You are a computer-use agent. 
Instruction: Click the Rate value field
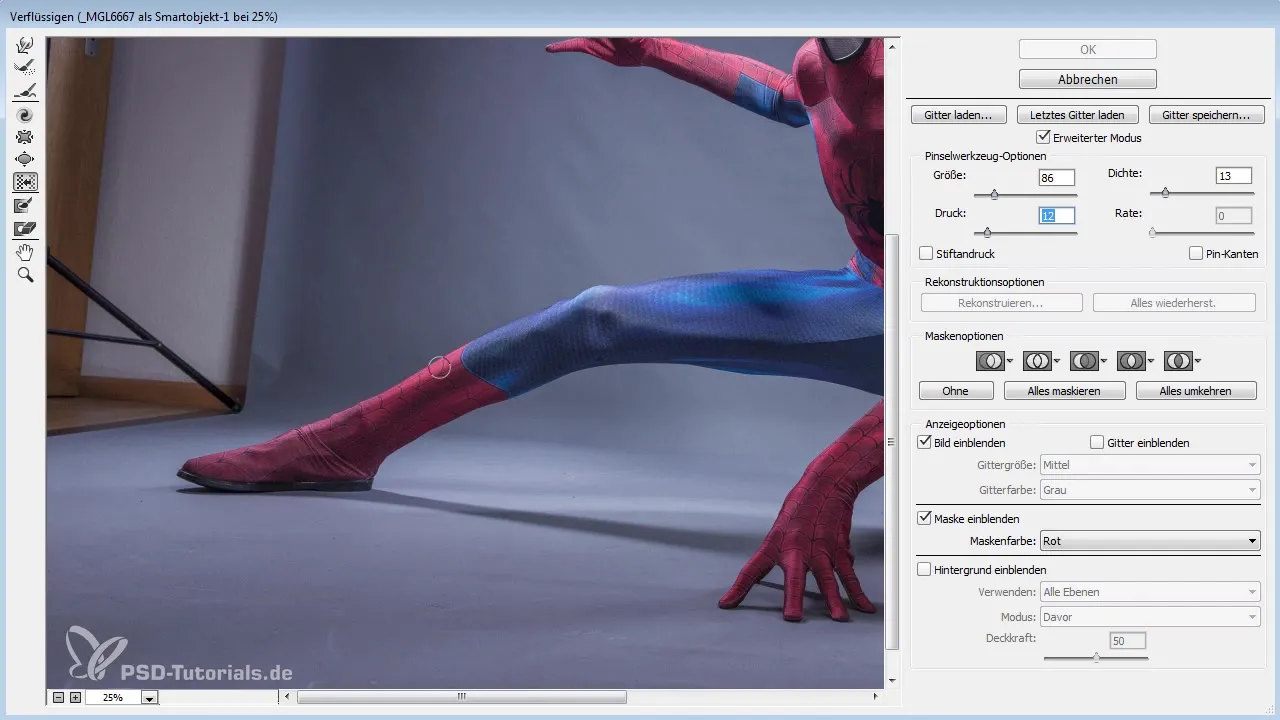tap(1234, 215)
